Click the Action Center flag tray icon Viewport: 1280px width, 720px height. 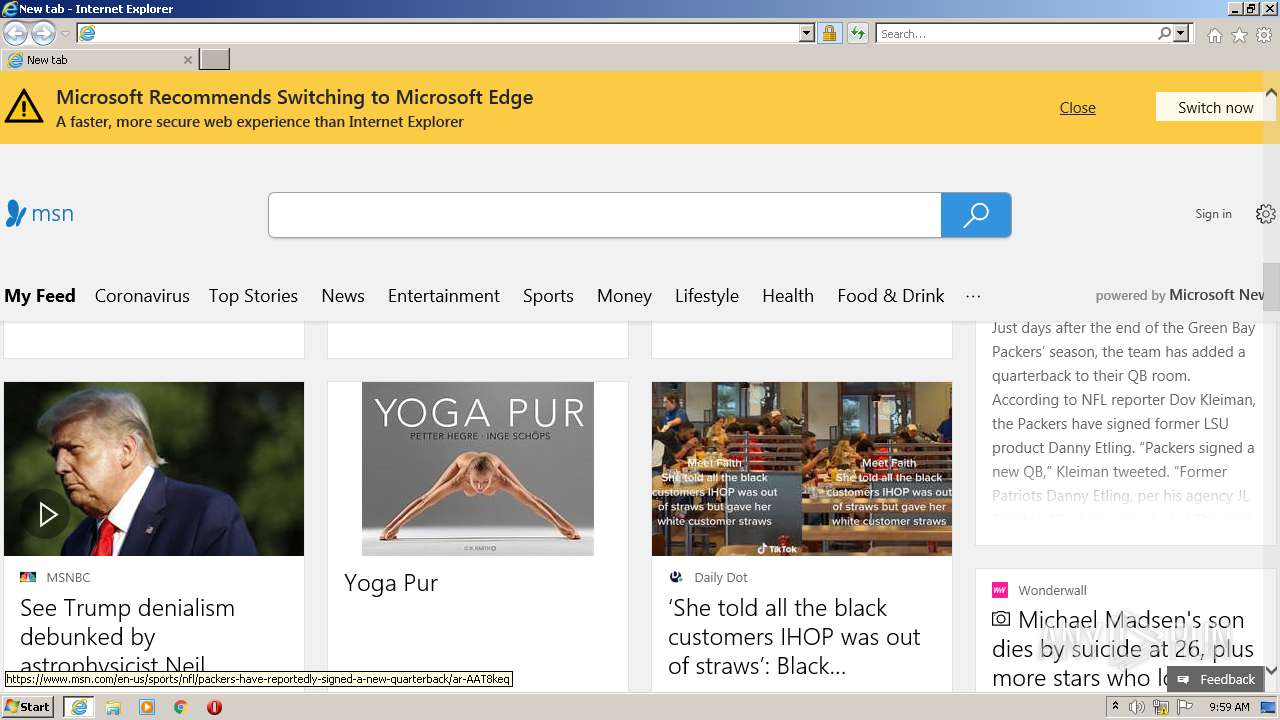tap(1185, 707)
